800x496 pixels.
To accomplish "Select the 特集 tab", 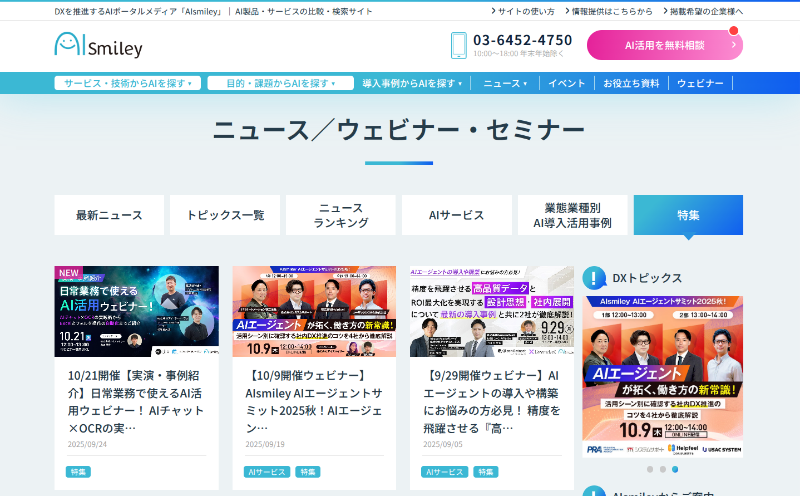I will 688,215.
